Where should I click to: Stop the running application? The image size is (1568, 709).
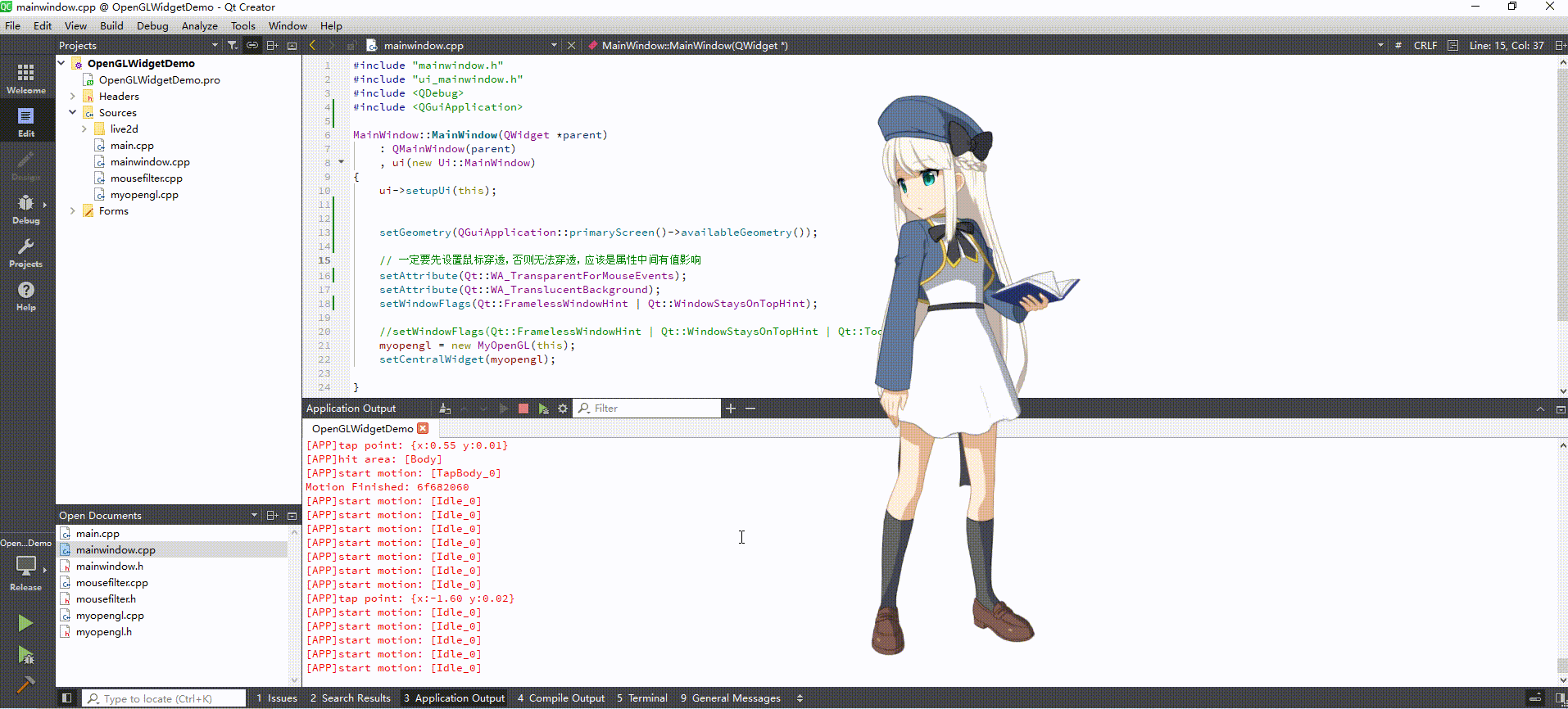pyautogui.click(x=523, y=409)
